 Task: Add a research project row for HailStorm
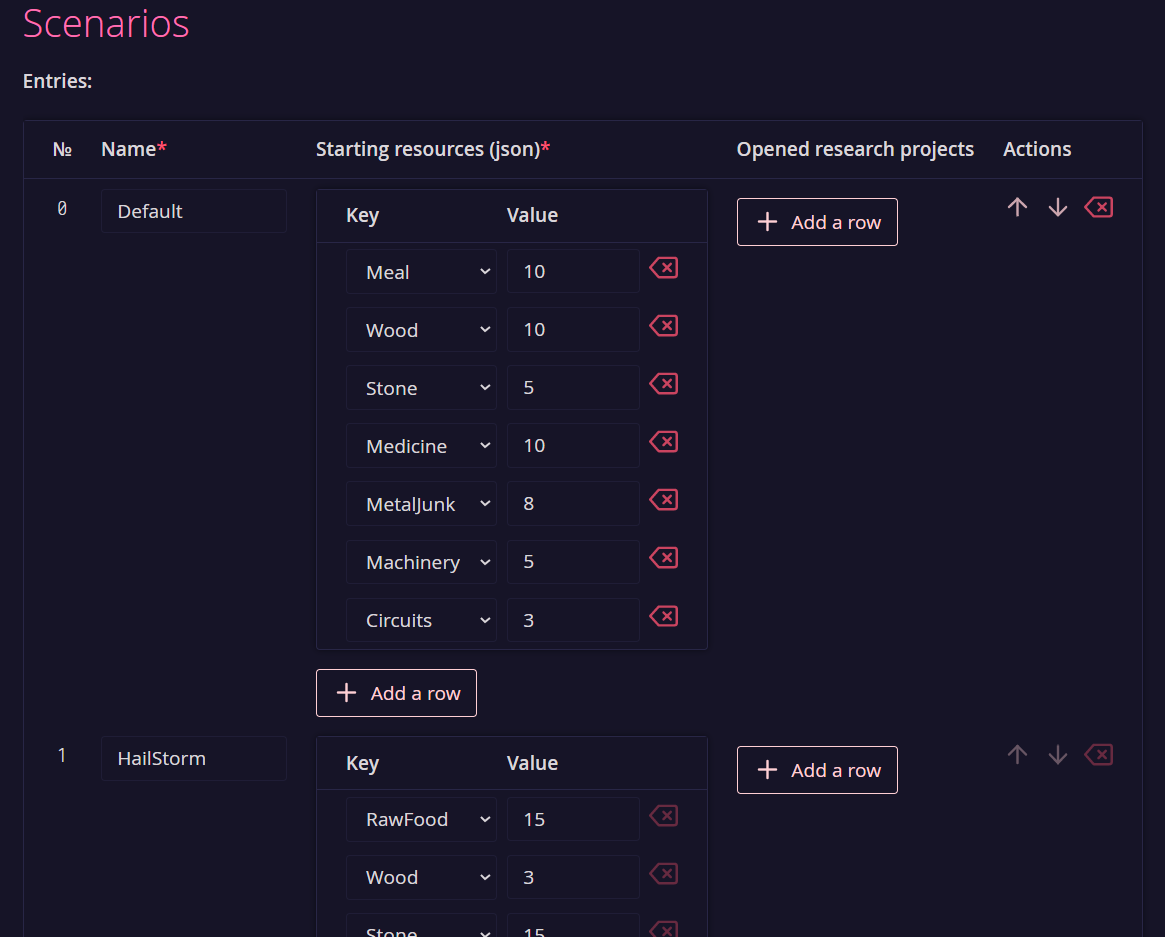817,770
